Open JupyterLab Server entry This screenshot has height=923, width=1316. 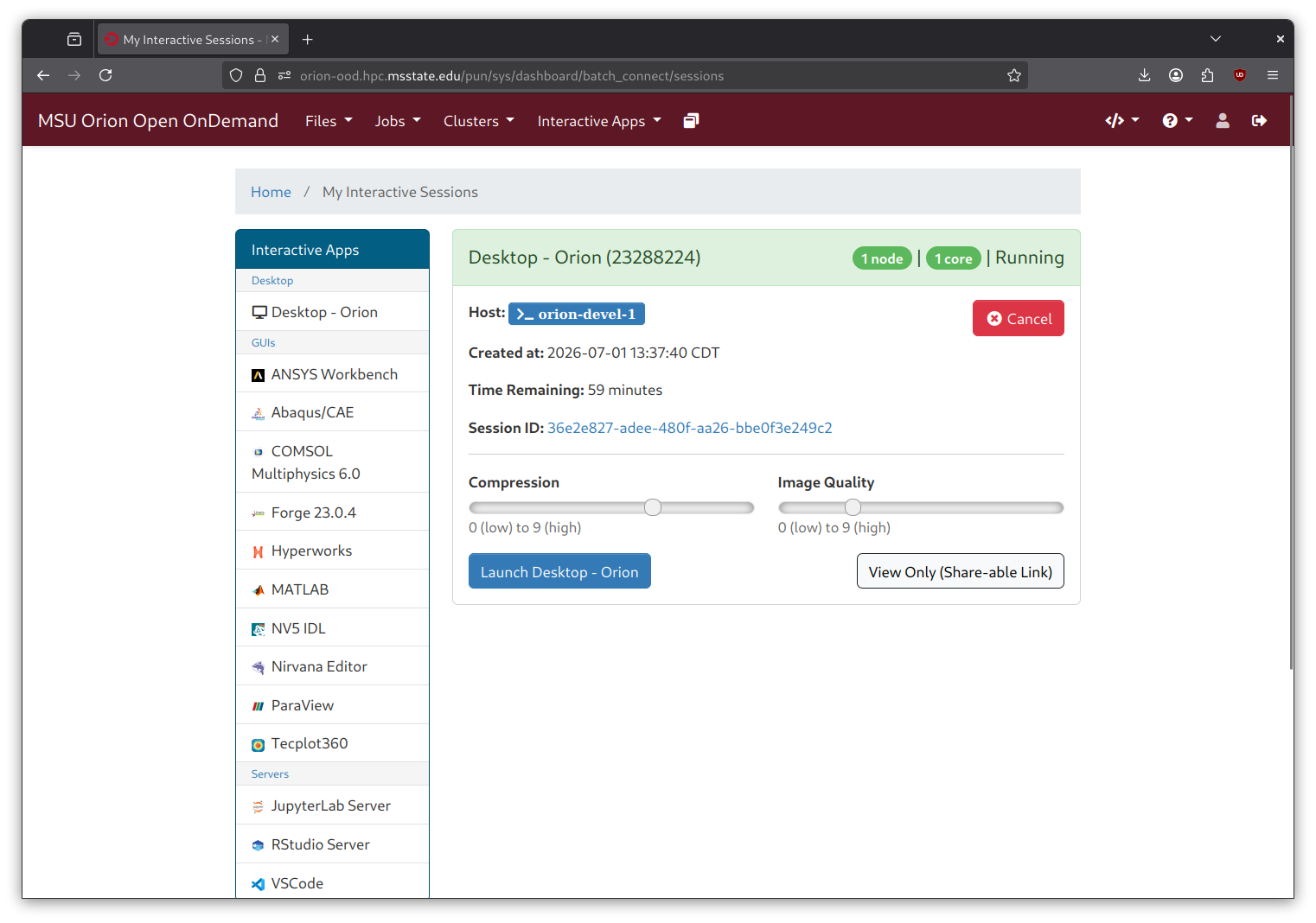[332, 805]
